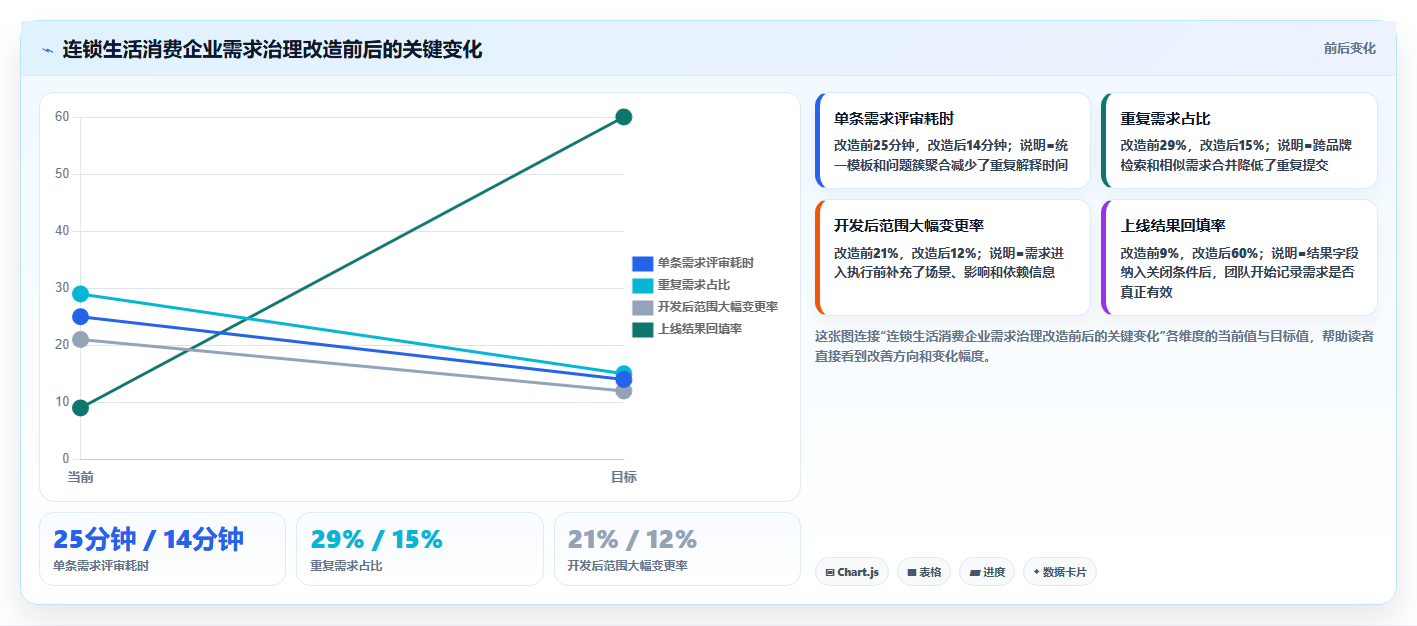Select the gray 目标 data point at 12
This screenshot has width=1417, height=626.
click(x=623, y=391)
